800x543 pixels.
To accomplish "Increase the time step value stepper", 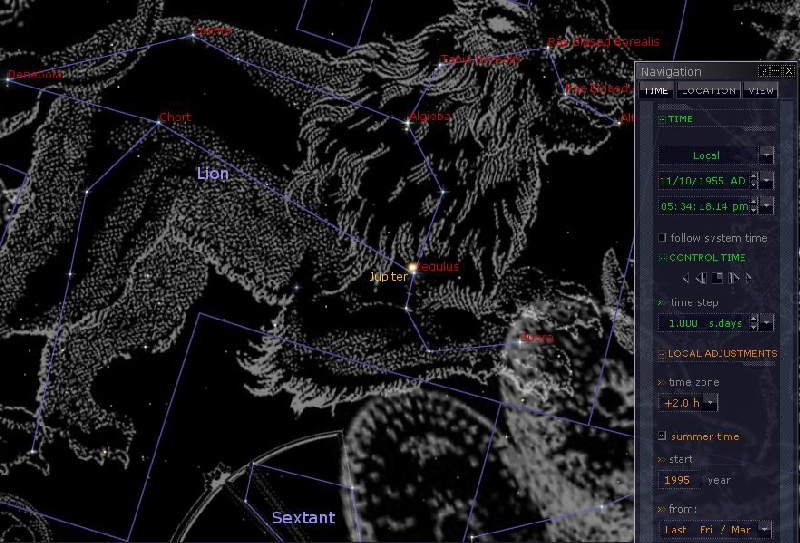I will click(754, 318).
